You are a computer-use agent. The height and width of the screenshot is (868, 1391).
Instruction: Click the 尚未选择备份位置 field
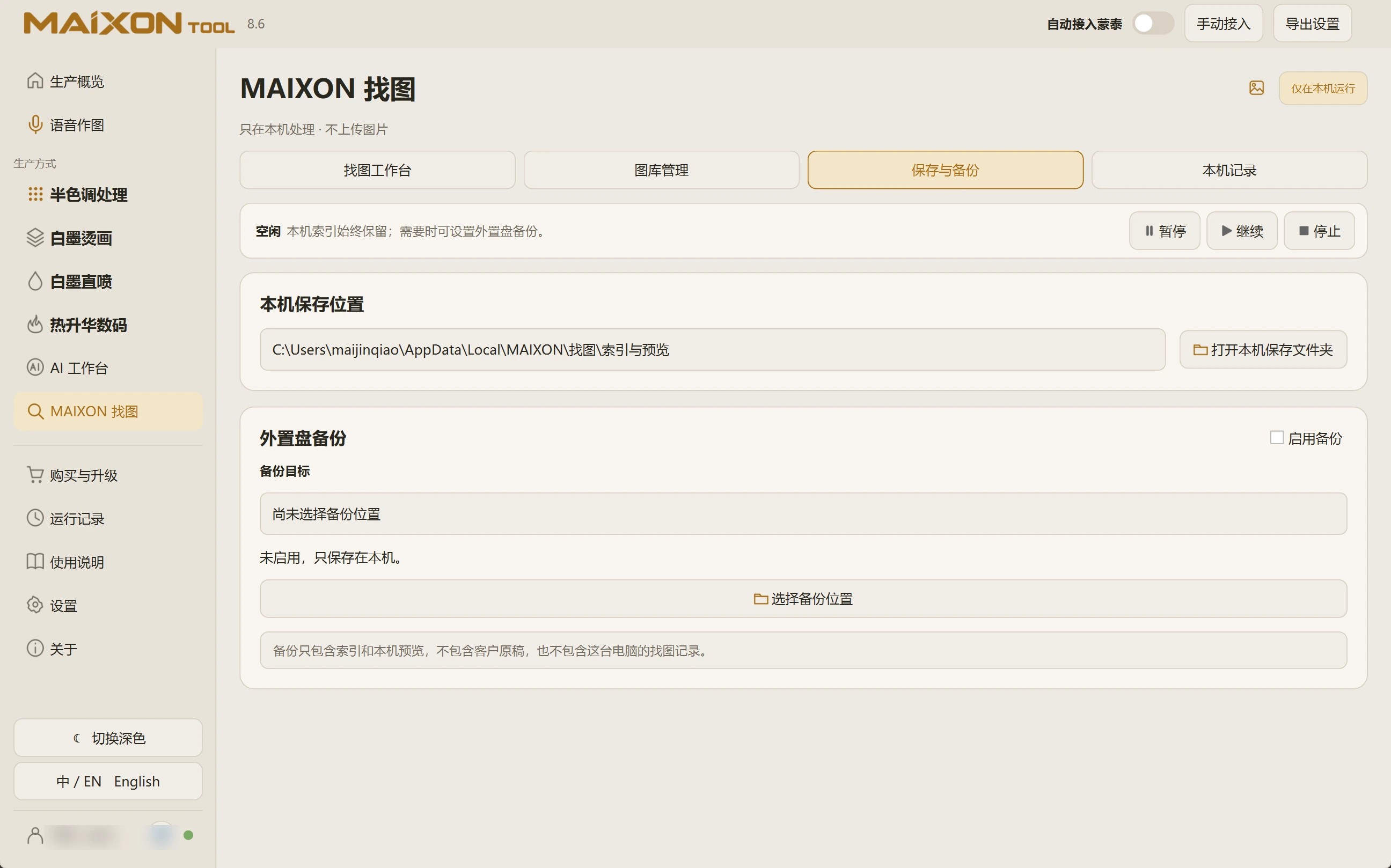(803, 514)
